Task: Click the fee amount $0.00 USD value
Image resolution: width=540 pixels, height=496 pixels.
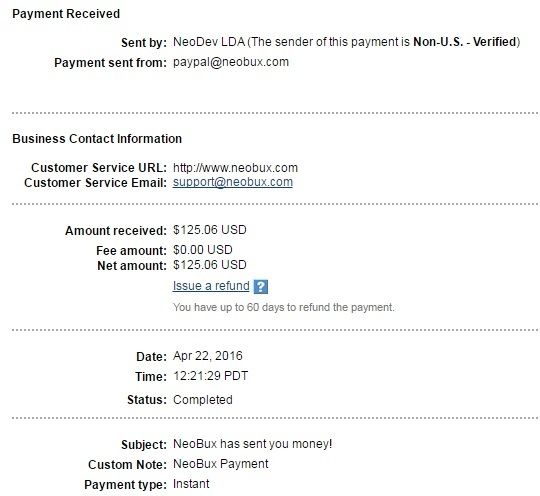Action: pyautogui.click(x=202, y=250)
